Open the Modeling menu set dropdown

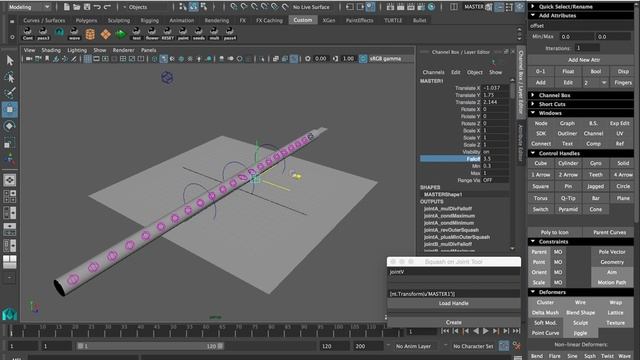[29, 7]
